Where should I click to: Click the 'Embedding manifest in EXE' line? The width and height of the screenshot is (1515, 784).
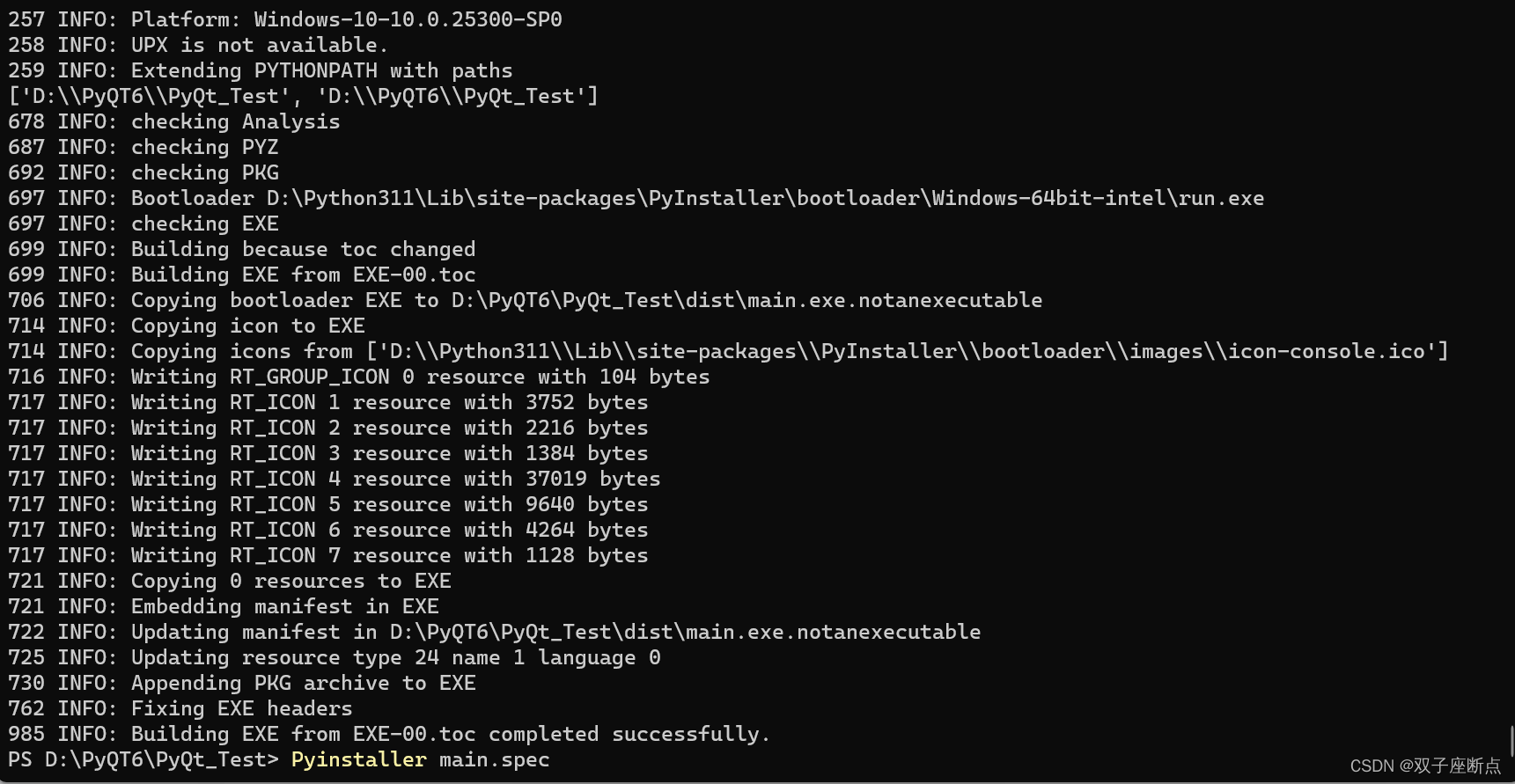[x=224, y=606]
